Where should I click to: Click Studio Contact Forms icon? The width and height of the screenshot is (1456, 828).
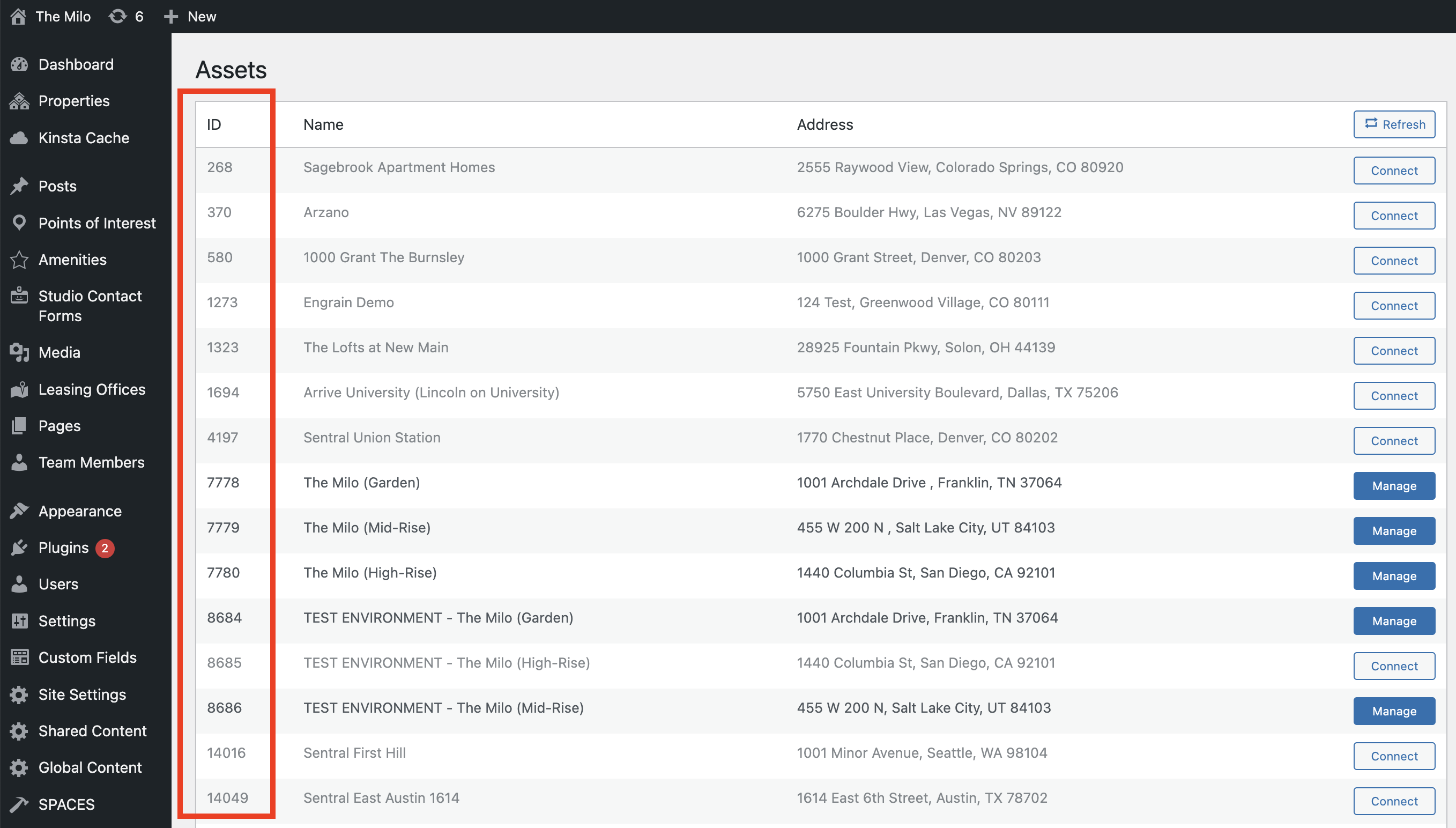(19, 295)
